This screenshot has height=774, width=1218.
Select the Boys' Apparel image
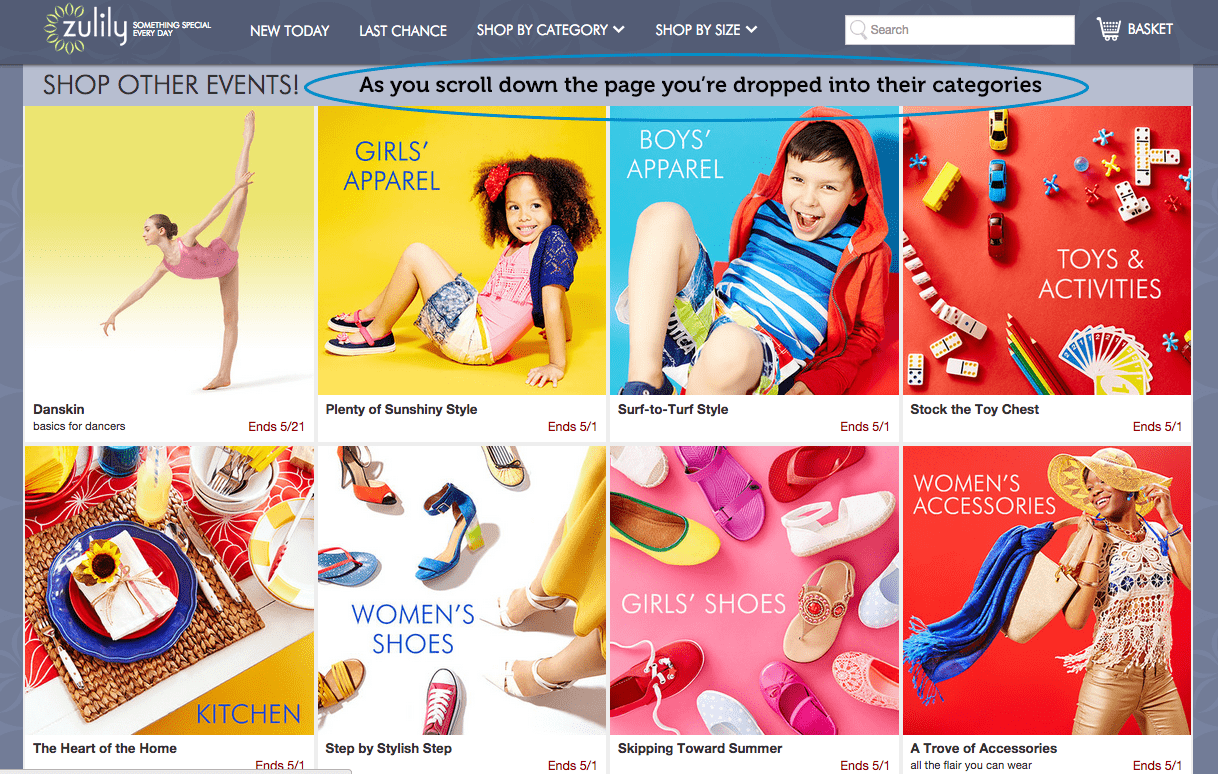coord(754,250)
